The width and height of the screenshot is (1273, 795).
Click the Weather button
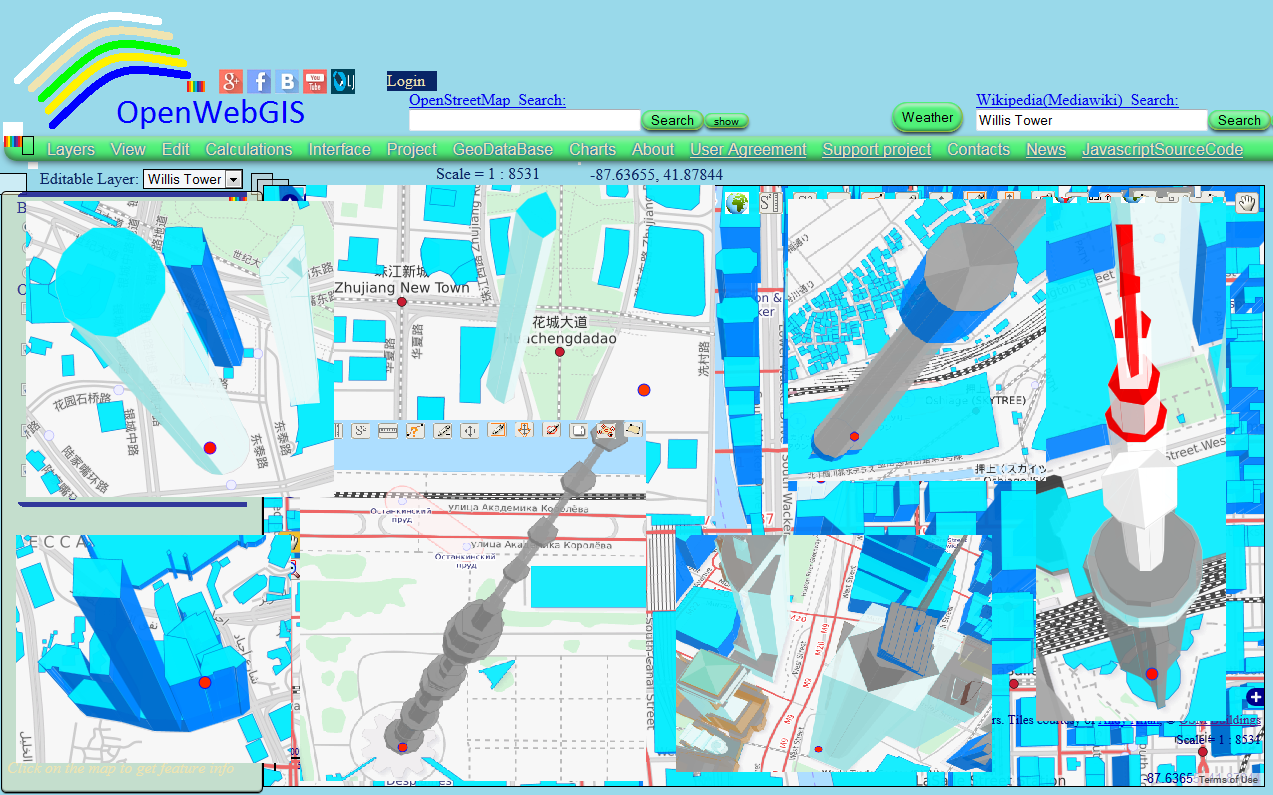point(926,117)
